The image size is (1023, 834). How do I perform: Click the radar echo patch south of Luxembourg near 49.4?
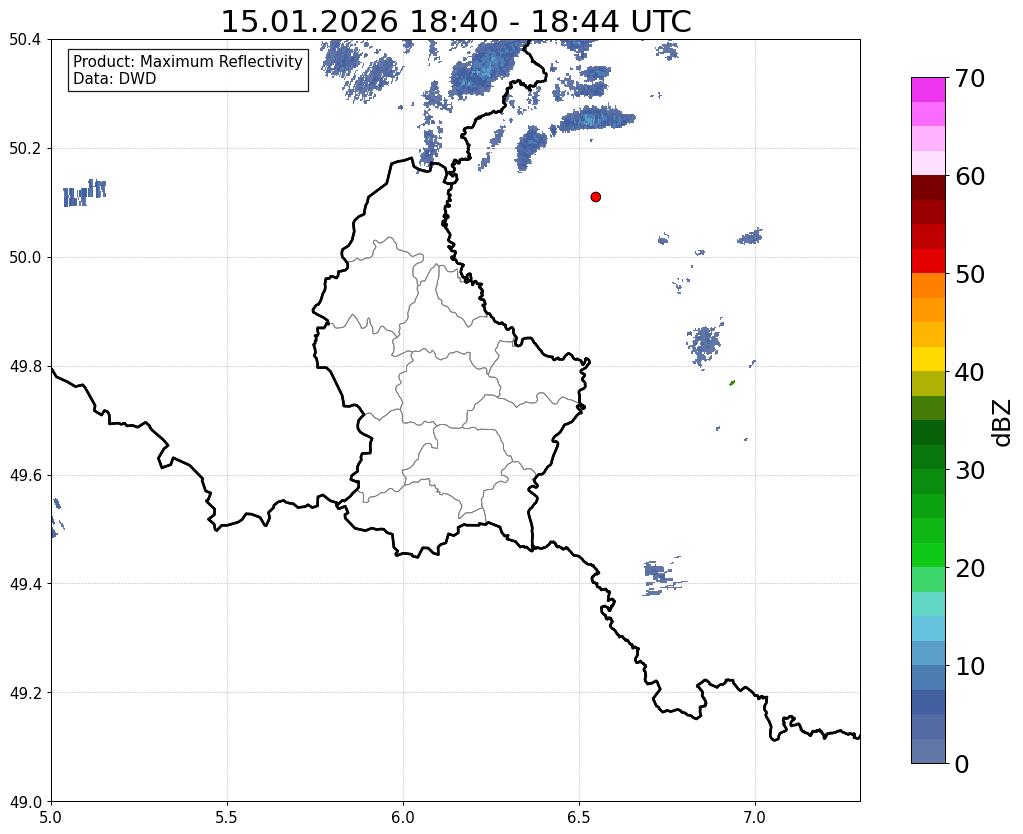click(664, 577)
